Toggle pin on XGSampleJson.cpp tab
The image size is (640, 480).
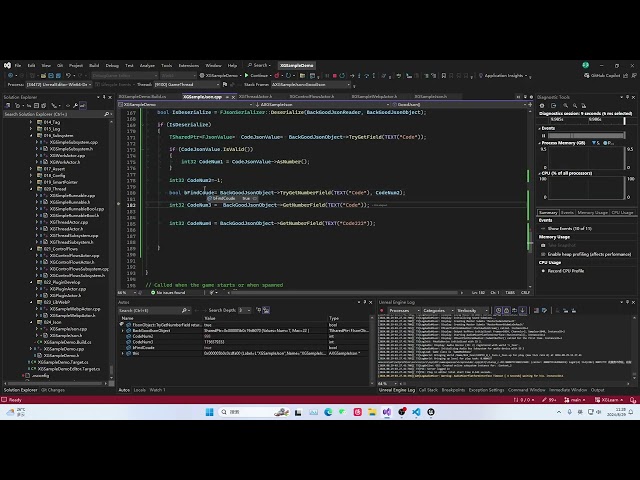click(x=227, y=97)
